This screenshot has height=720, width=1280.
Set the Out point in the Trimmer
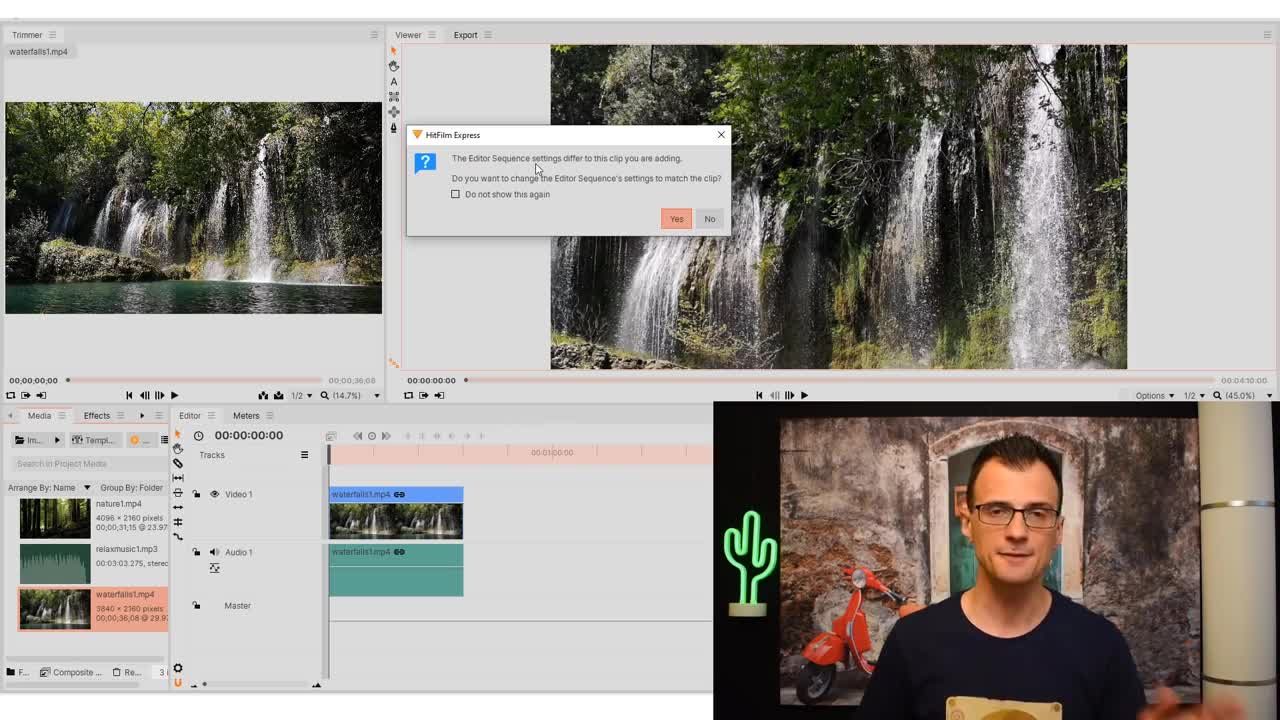click(x=41, y=396)
